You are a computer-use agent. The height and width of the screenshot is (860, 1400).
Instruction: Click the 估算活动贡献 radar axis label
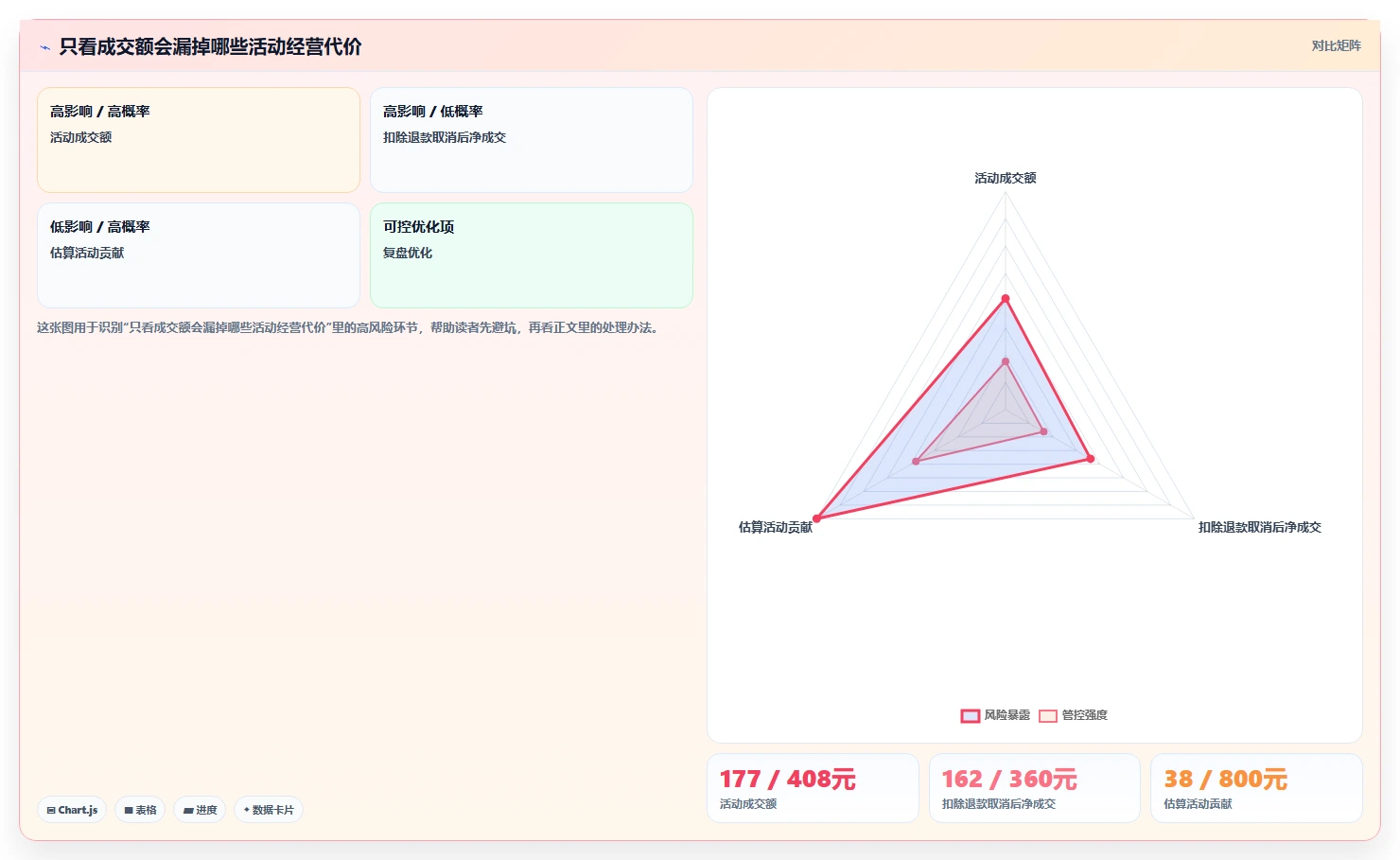(x=776, y=527)
